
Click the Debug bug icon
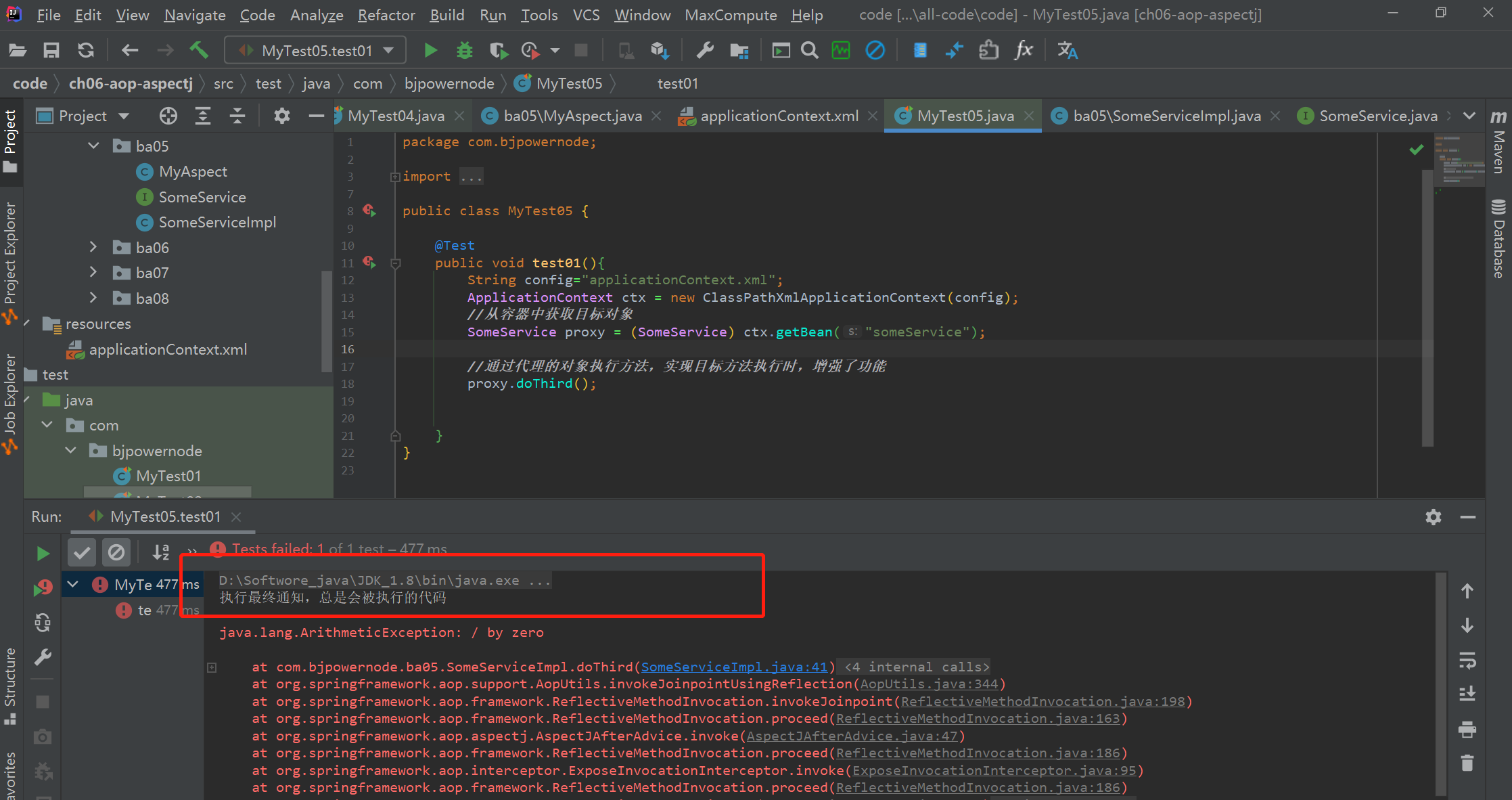tap(465, 50)
